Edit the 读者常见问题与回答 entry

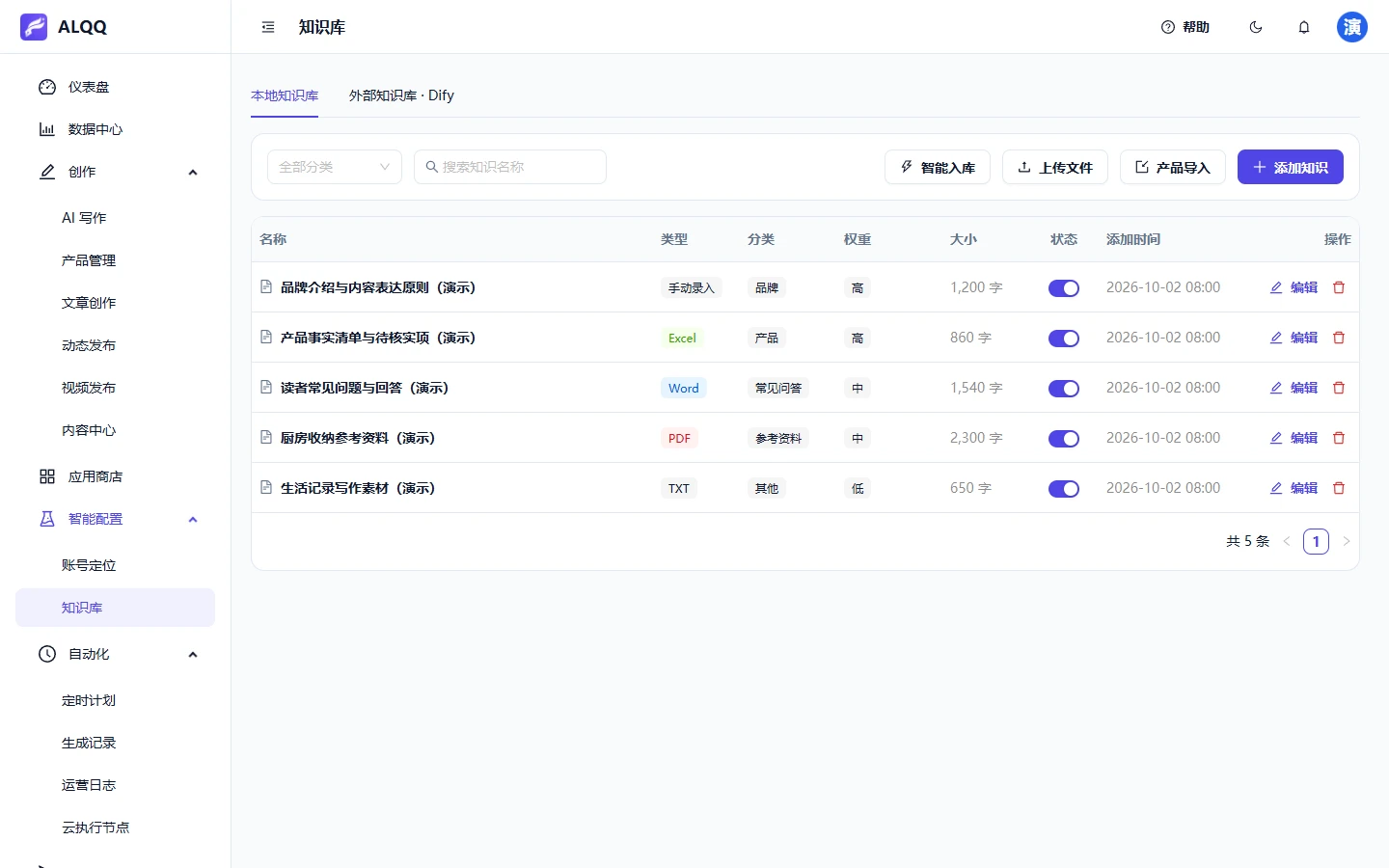1294,388
